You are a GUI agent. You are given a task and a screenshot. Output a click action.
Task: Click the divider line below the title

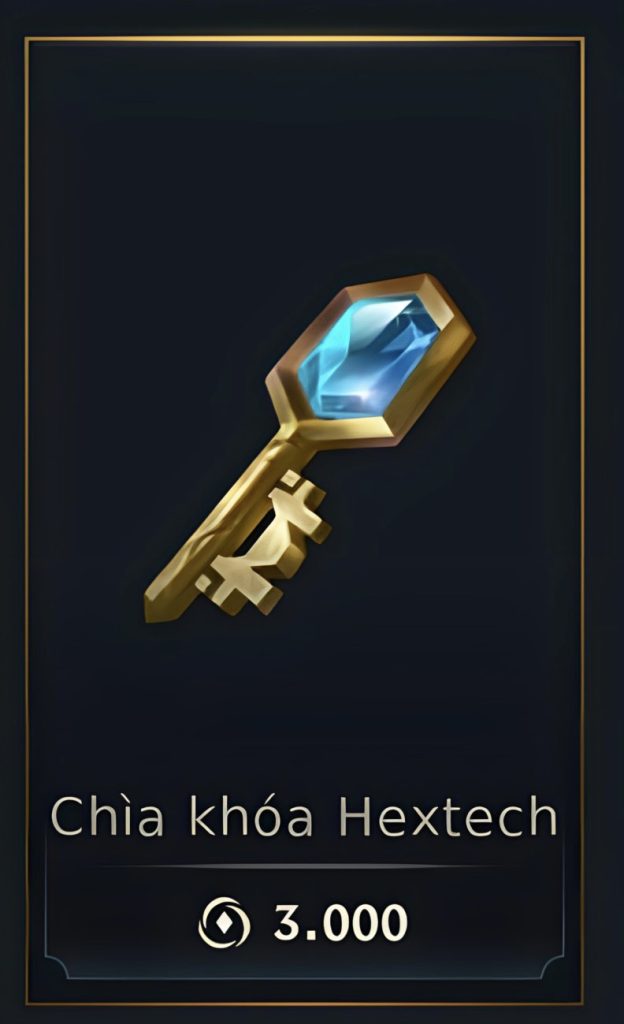[x=304, y=867]
